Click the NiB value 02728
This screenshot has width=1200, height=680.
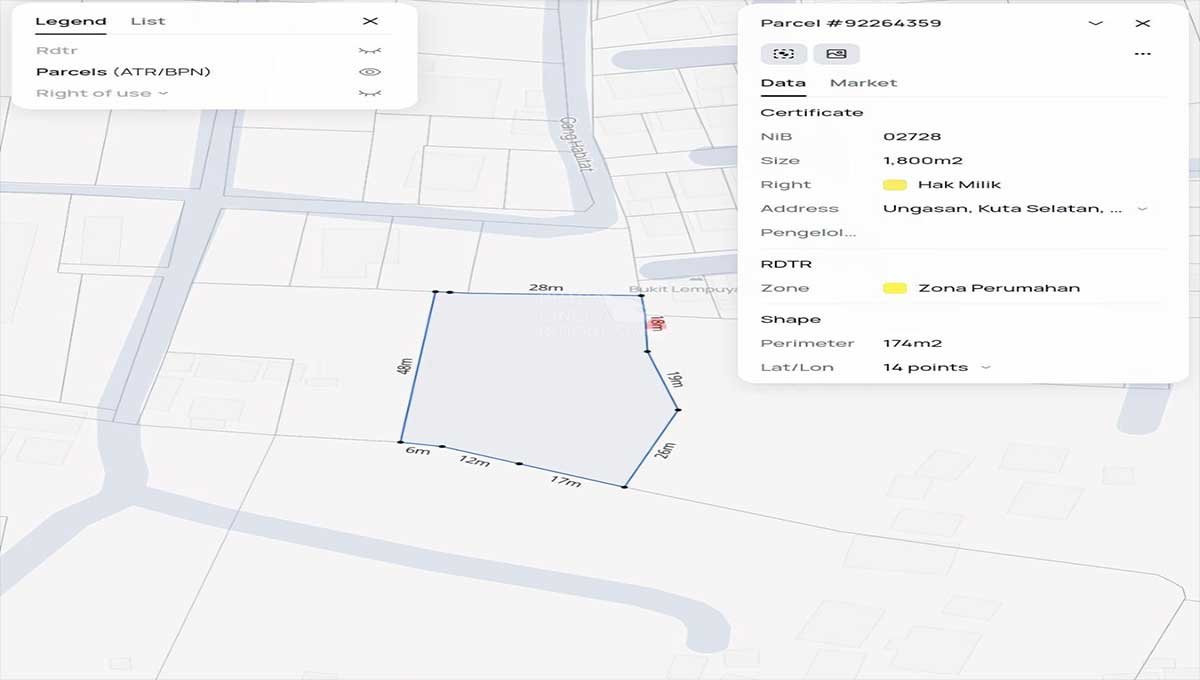click(x=912, y=137)
